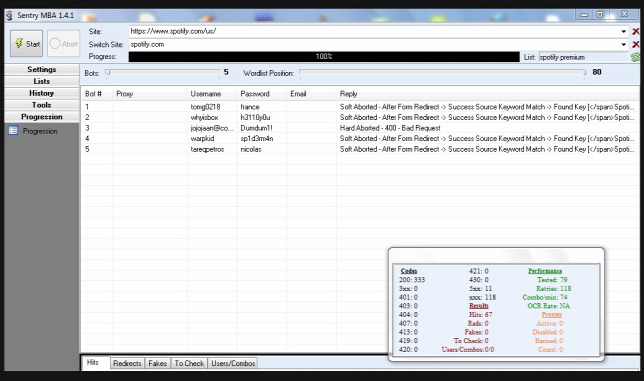644x381 pixels.
Task: Select bot row number 4
Action: click(x=360, y=139)
